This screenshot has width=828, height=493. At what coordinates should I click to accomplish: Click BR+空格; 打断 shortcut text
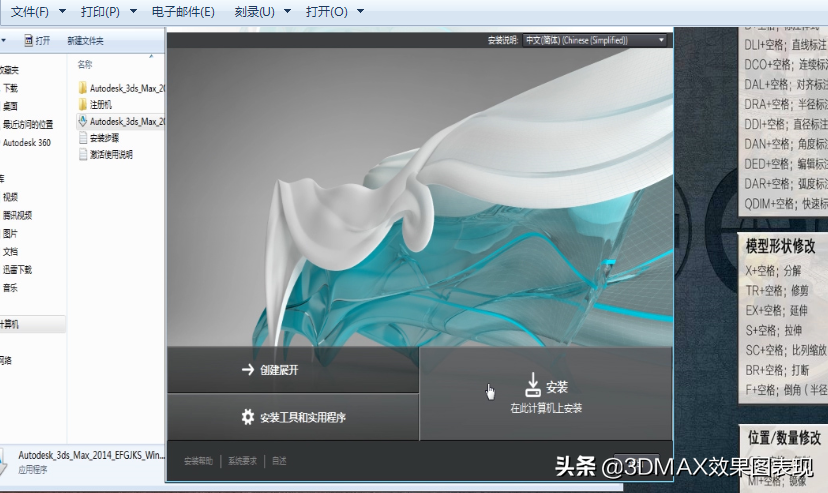pyautogui.click(x=777, y=370)
